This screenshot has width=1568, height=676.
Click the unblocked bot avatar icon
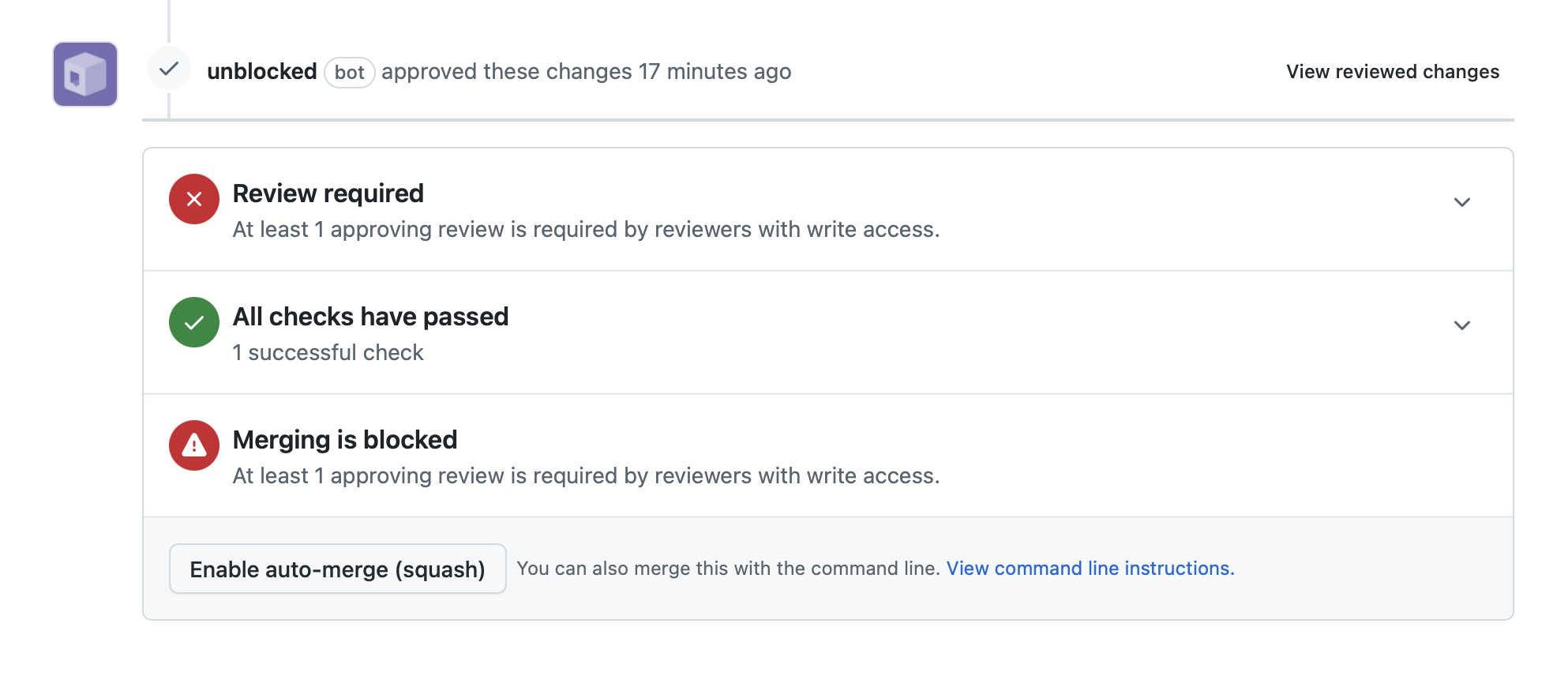click(84, 73)
